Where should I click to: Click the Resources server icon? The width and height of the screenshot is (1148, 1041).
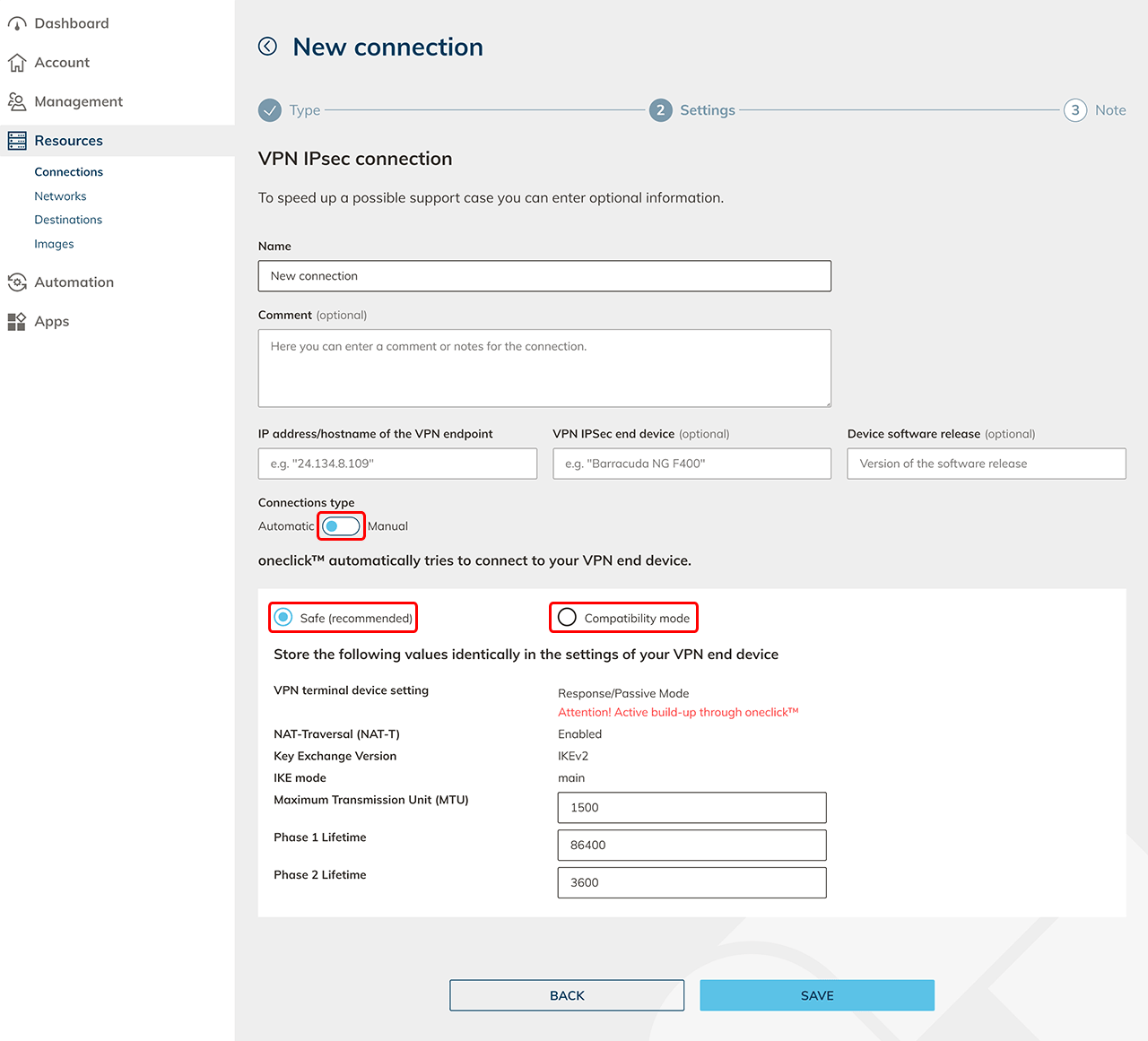(17, 141)
